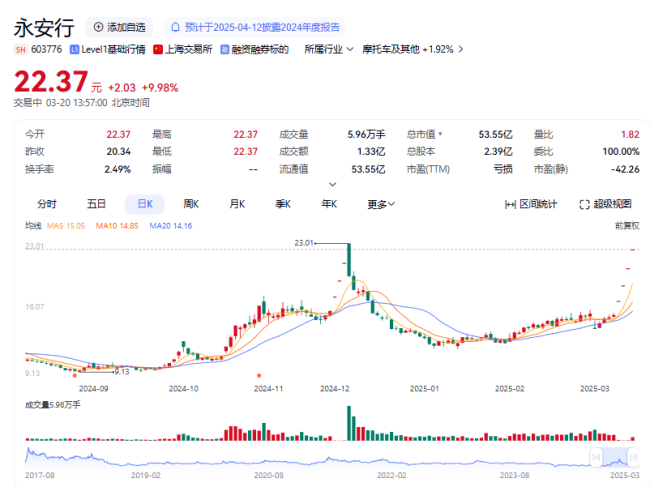Select the 日K chart tab
This screenshot has width=650, height=487.
pos(145,204)
